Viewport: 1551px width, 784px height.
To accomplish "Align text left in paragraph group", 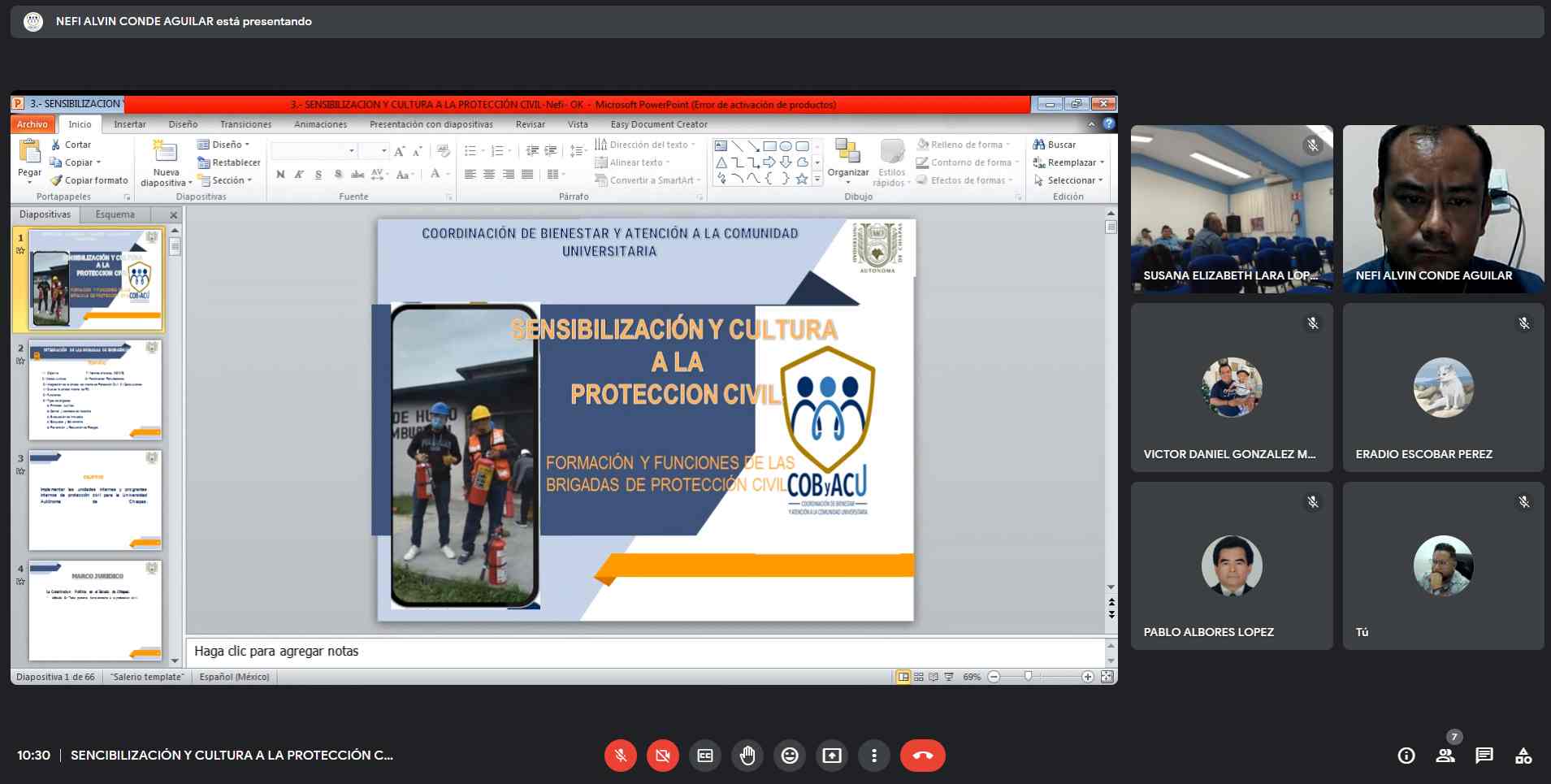I will click(470, 175).
